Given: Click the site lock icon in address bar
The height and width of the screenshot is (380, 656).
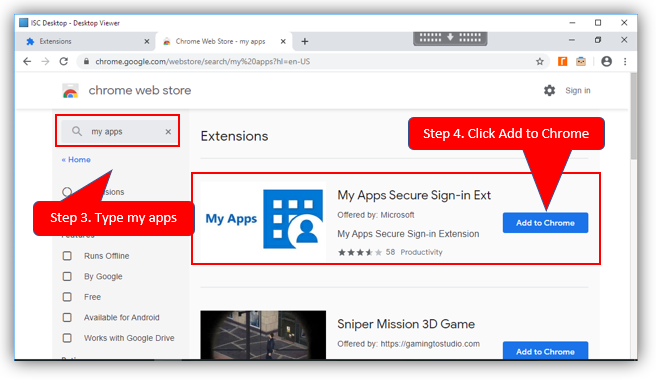Looking at the screenshot, I should [86, 62].
